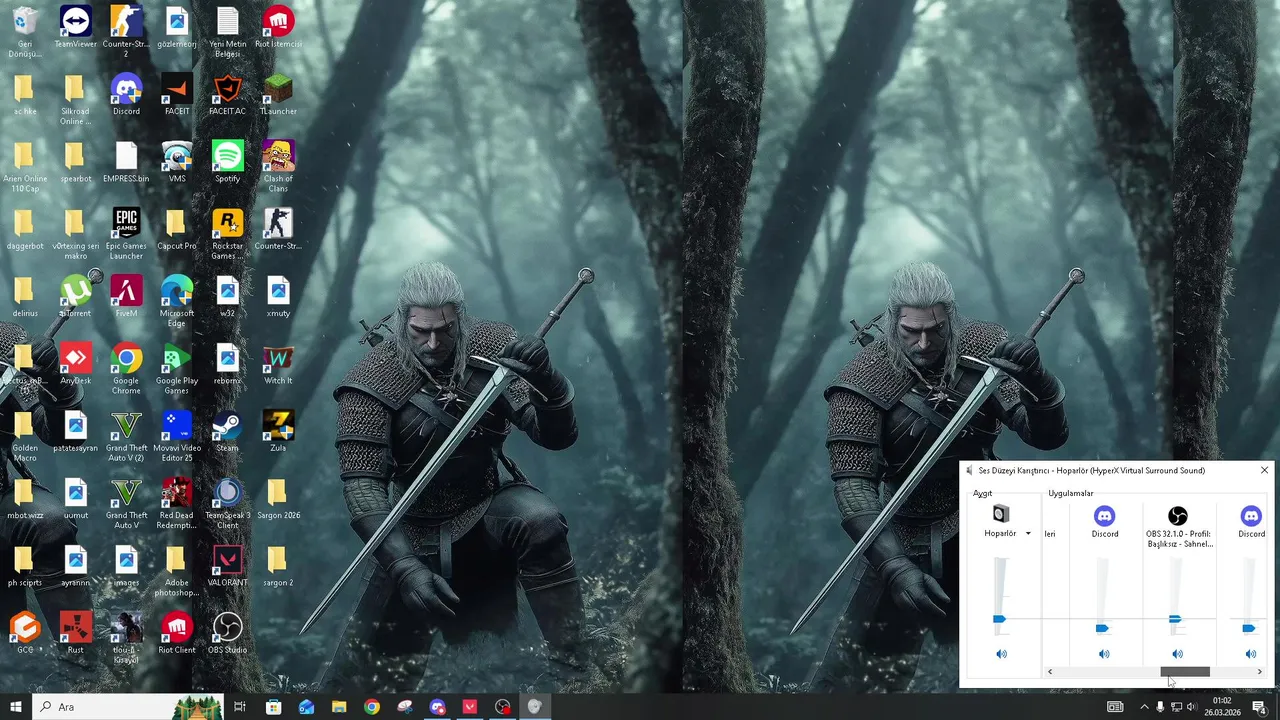Viewport: 1280px width, 720px height.
Task: Select the Riot İstemcisi desktop icon
Action: 278,27
